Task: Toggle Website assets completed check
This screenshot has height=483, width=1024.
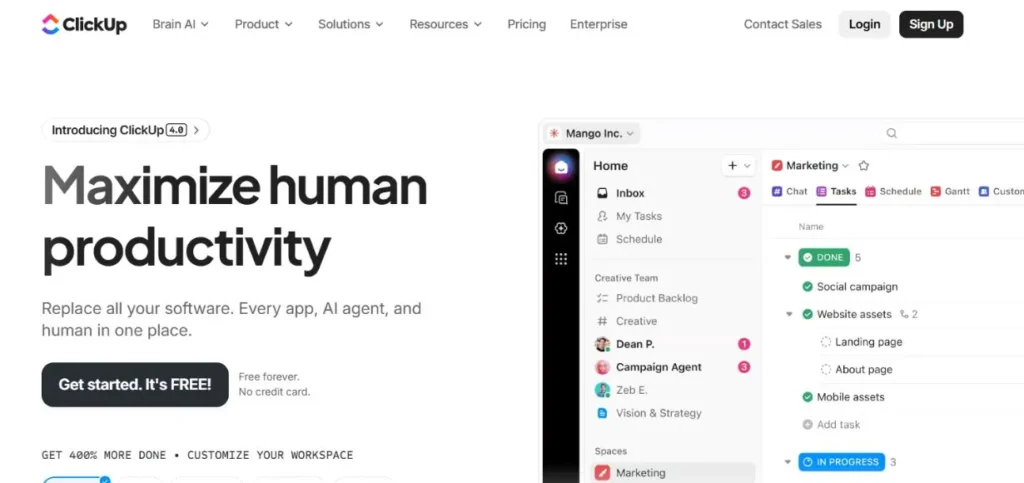Action: pos(807,314)
